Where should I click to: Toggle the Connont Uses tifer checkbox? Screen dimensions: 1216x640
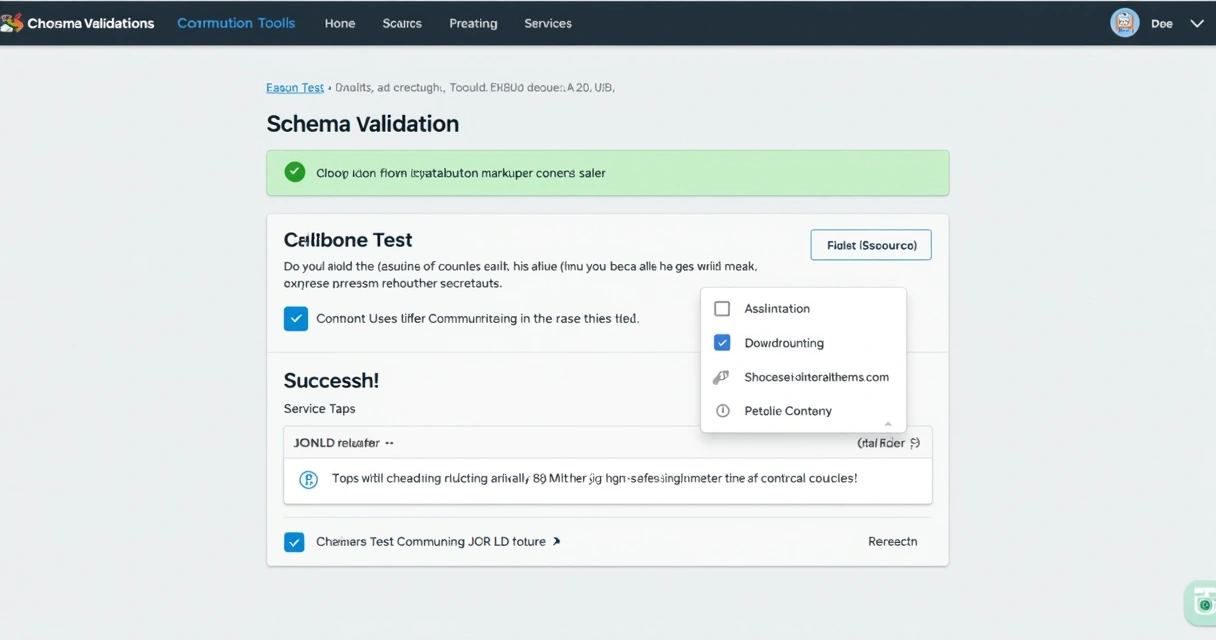(296, 319)
